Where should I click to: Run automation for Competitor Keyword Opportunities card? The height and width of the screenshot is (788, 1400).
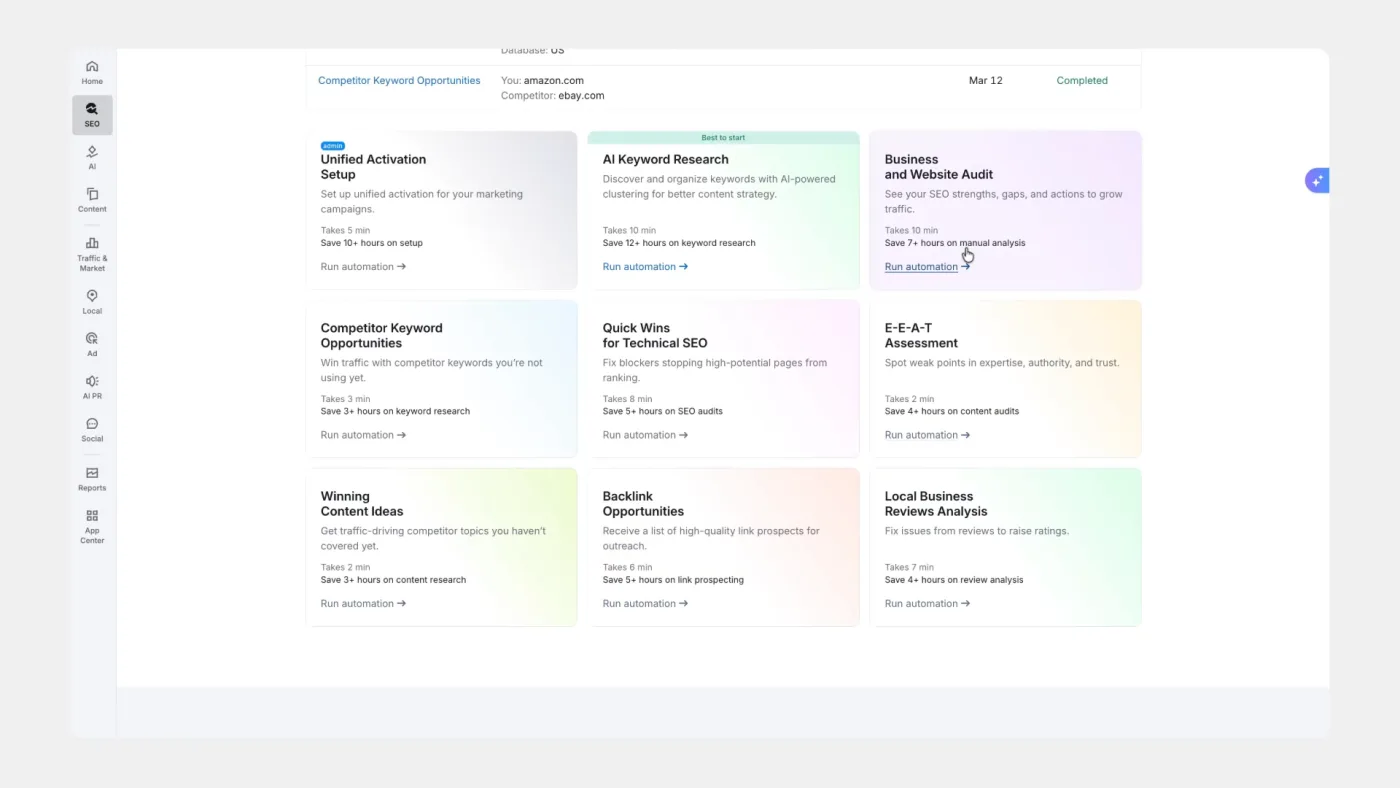pos(363,435)
